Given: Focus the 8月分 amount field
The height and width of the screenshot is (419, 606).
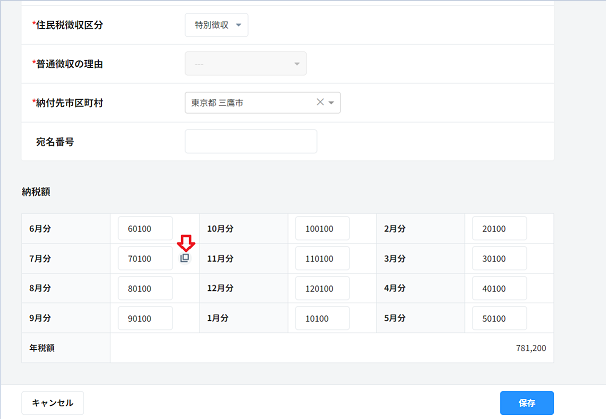Looking at the screenshot, I should pos(145,289).
